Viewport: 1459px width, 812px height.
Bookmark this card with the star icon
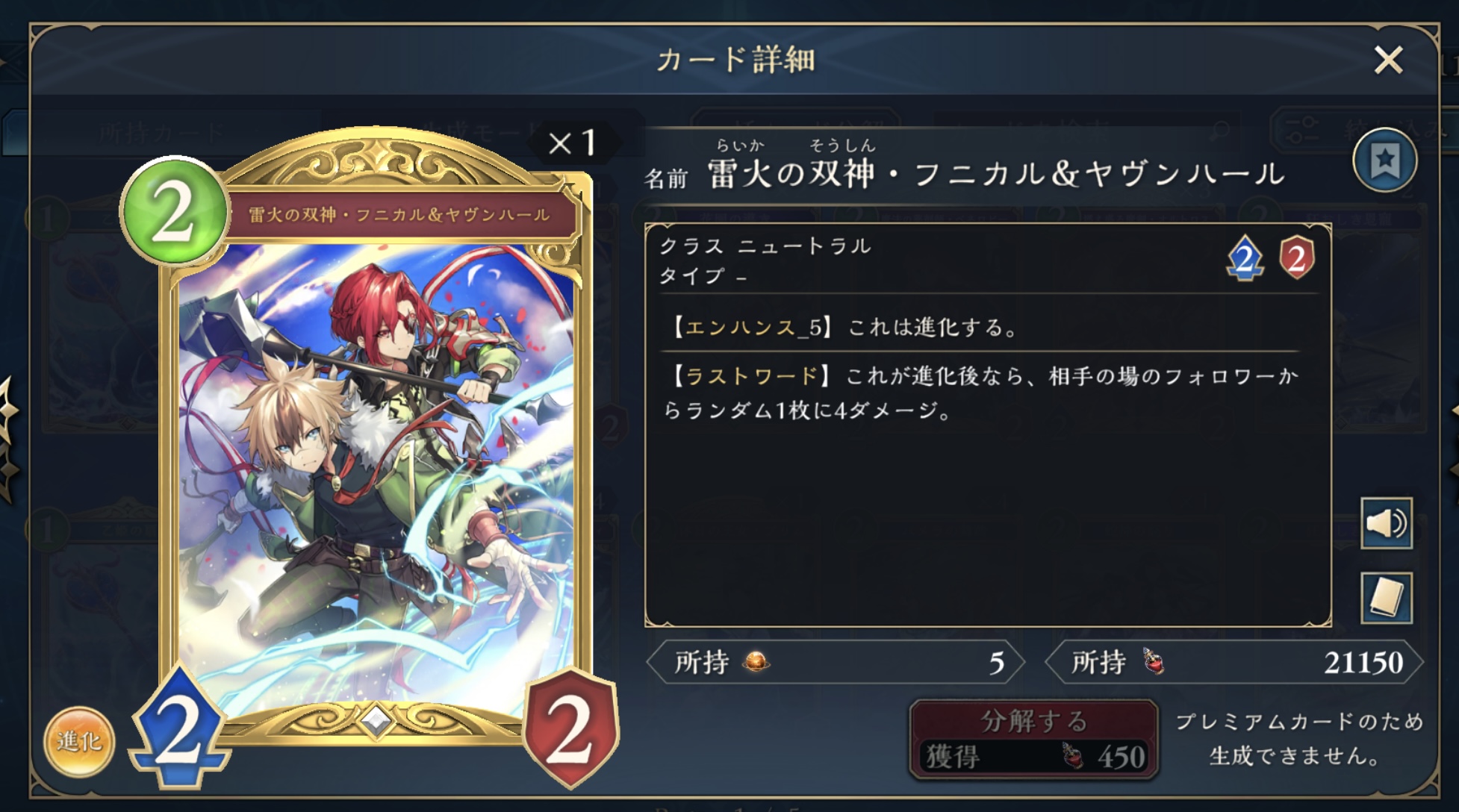(x=1385, y=160)
